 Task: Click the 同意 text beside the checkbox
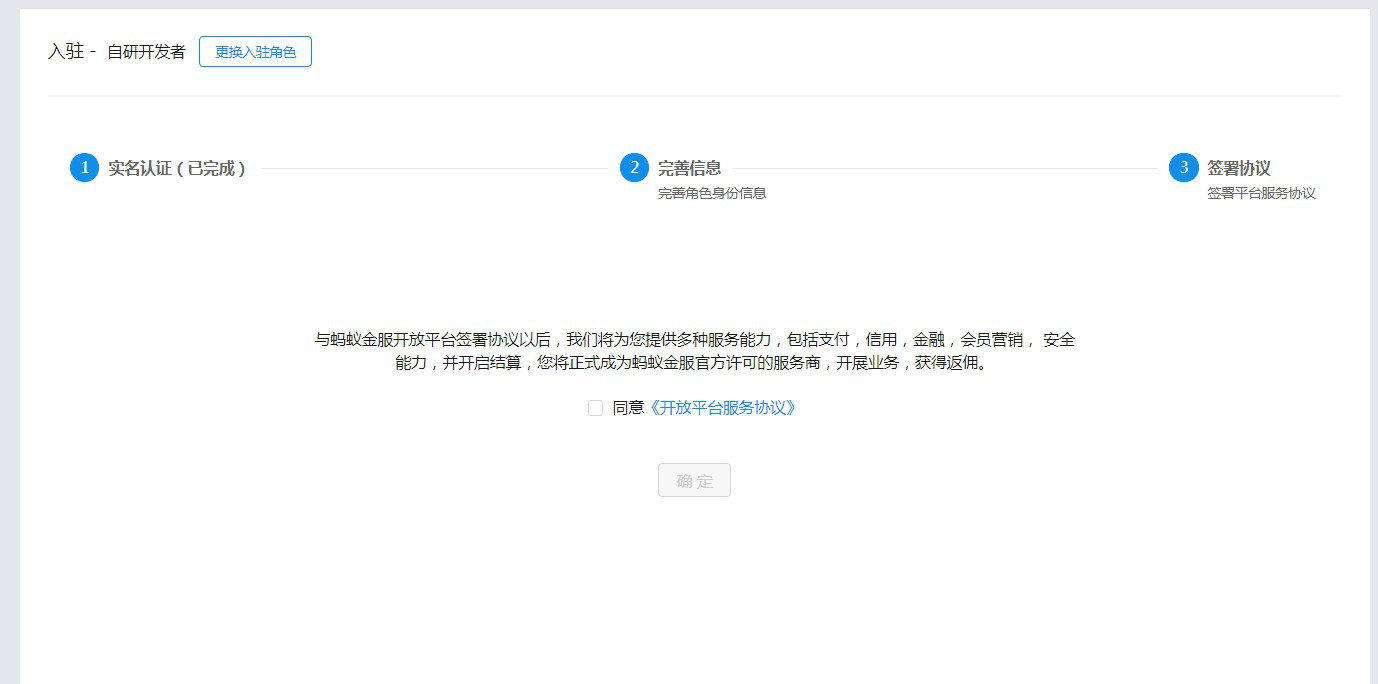point(628,408)
